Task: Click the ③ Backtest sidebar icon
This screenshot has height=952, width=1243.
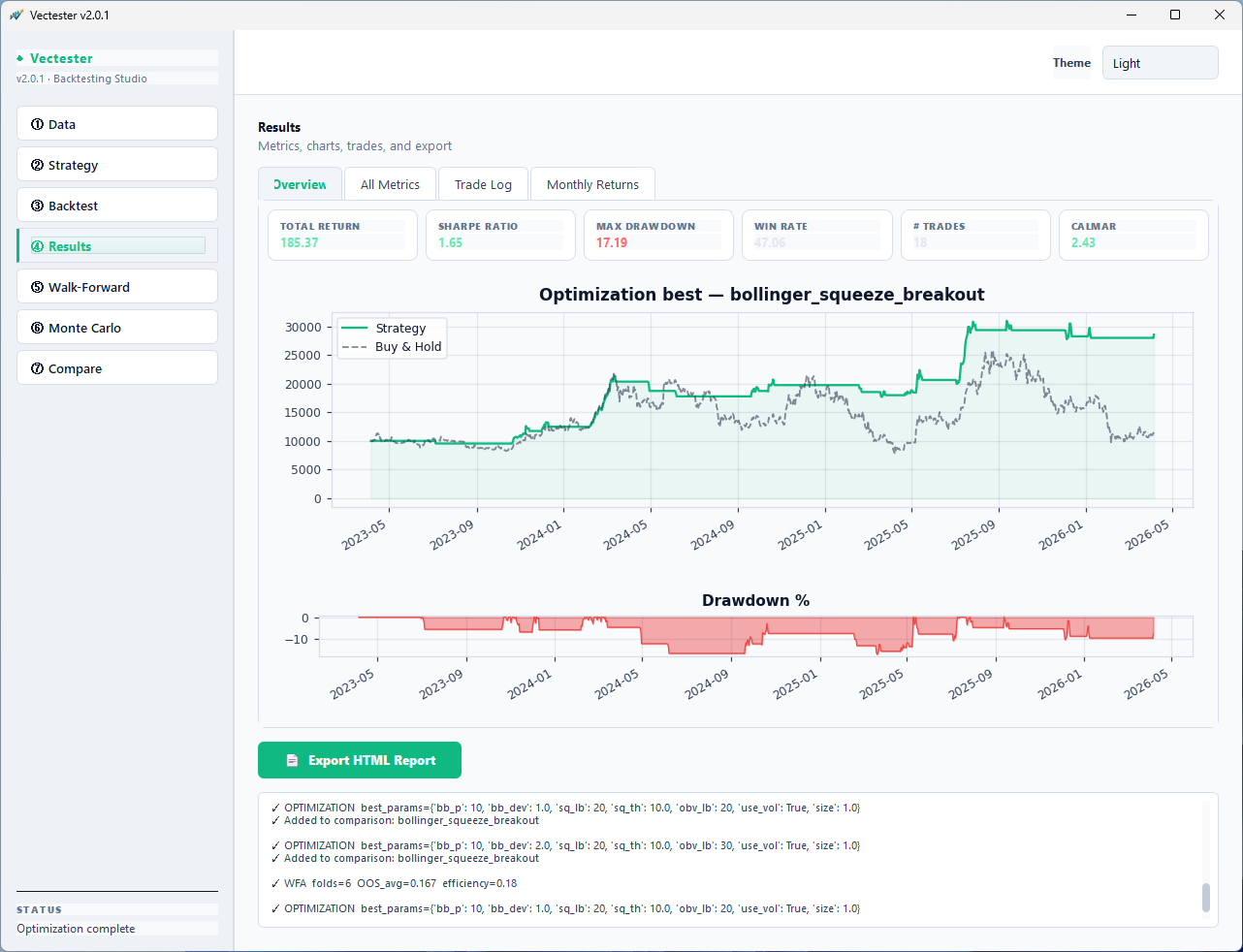Action: (39, 205)
